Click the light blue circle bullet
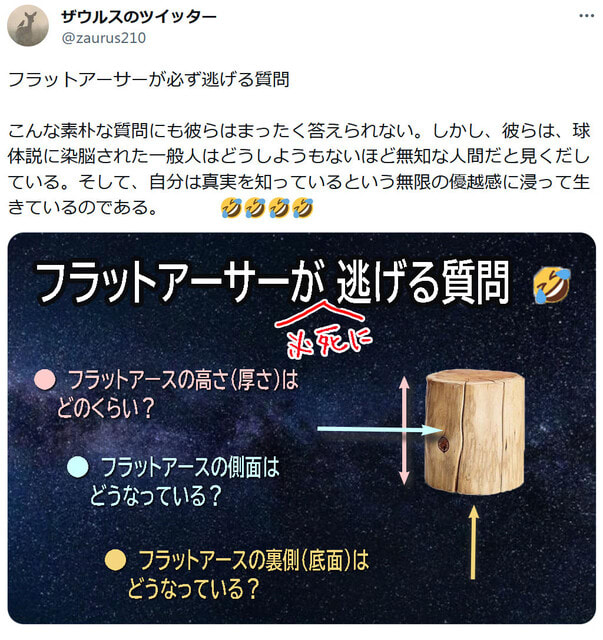603x640 pixels. coord(78,466)
